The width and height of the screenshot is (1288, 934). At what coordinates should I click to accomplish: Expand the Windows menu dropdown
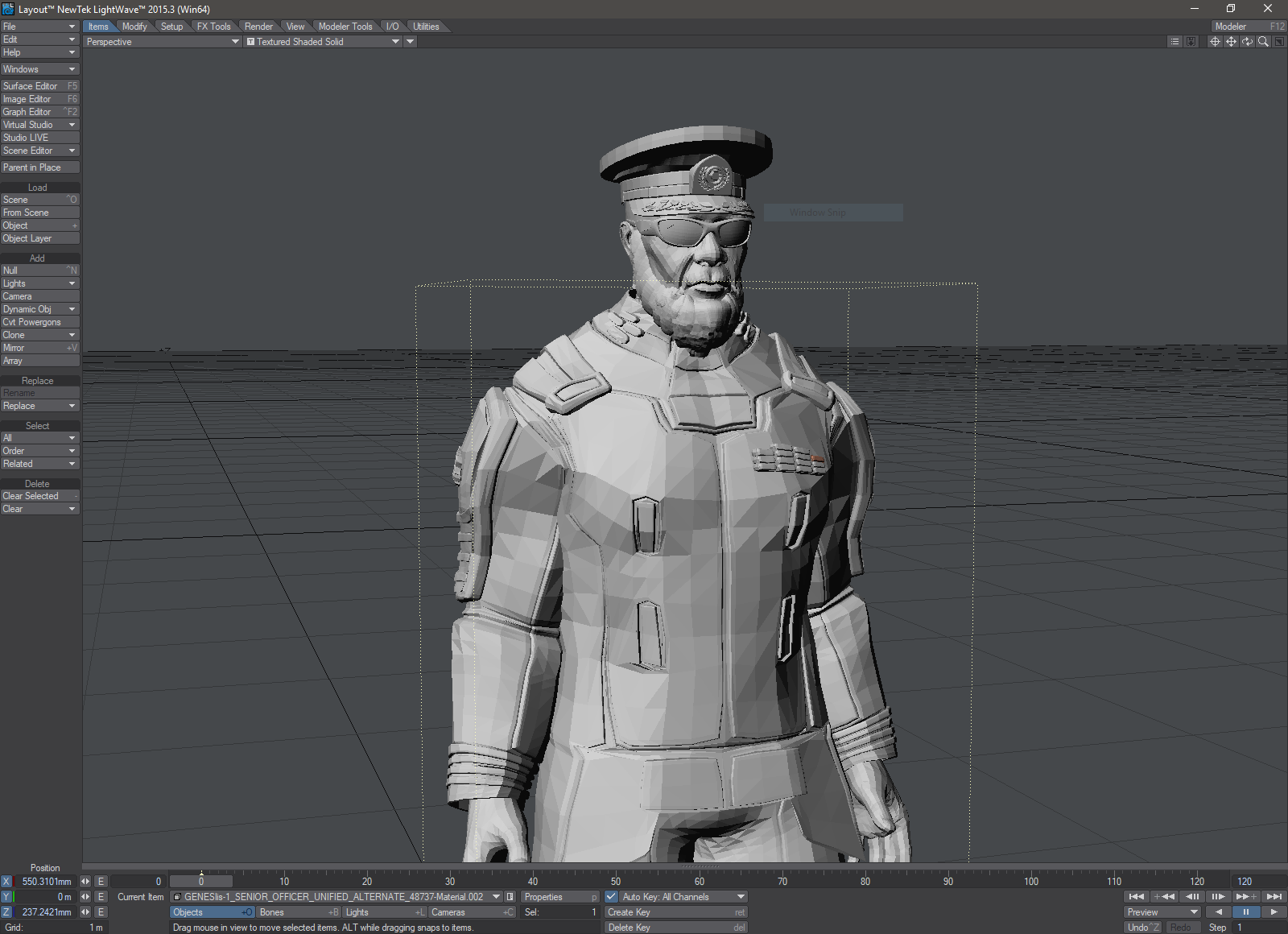coord(39,69)
